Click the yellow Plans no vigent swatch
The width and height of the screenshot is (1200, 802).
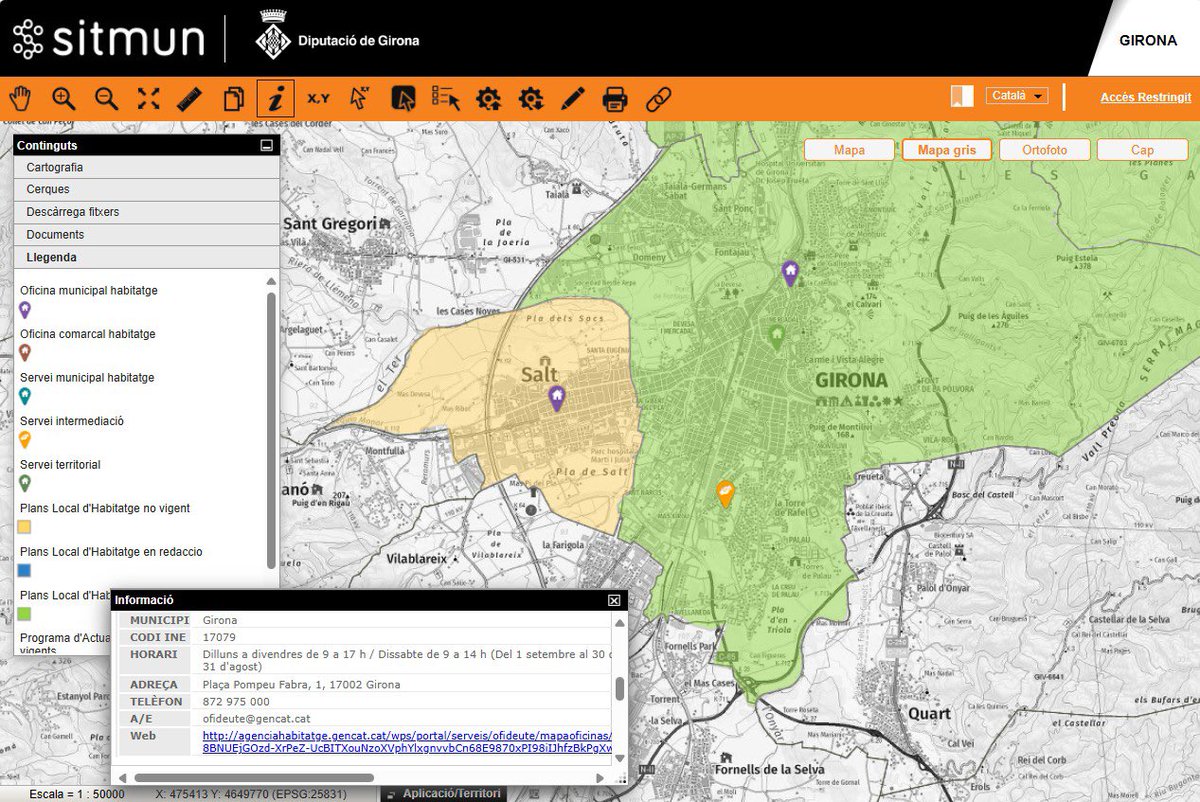pyautogui.click(x=25, y=526)
